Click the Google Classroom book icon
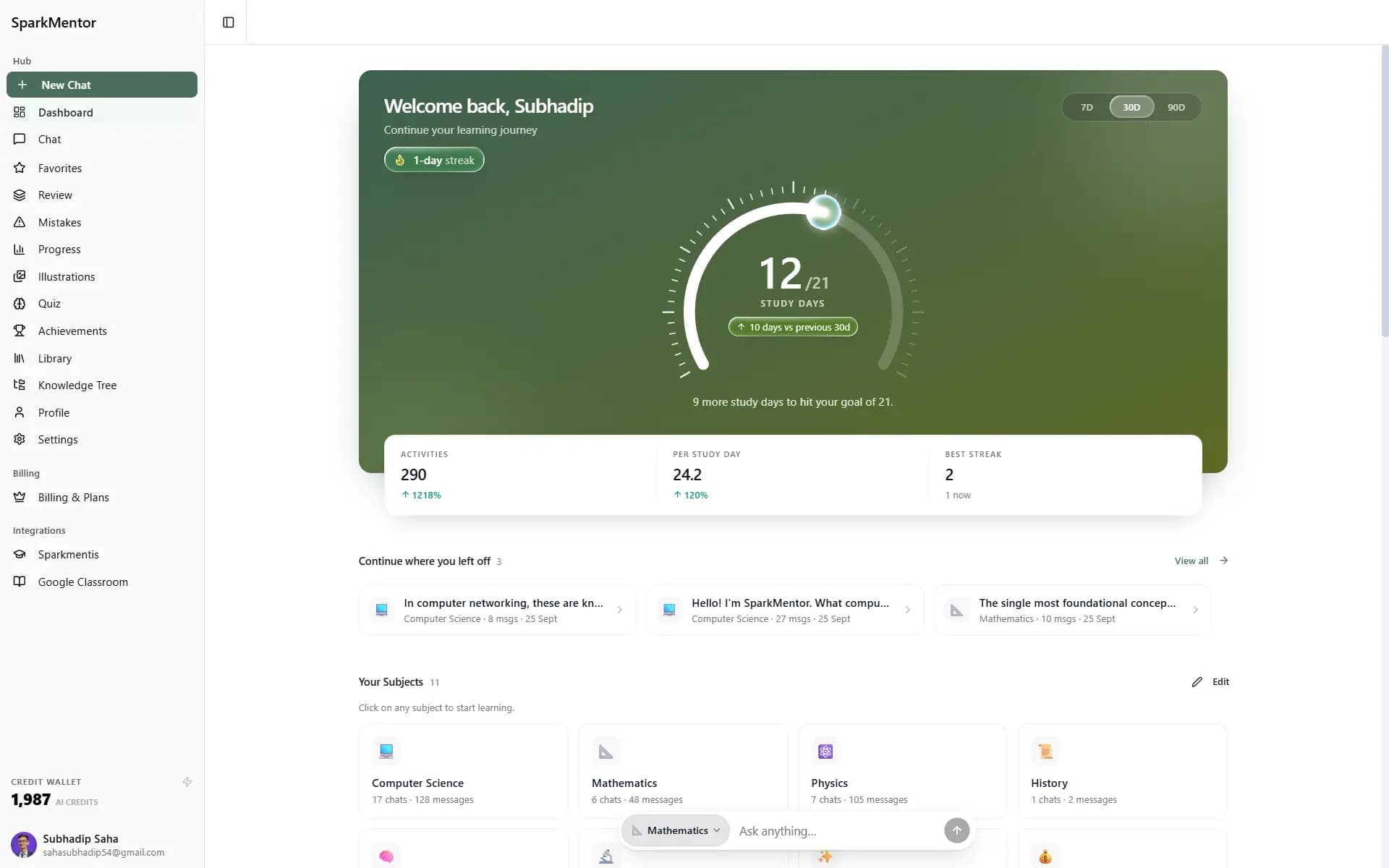Screen dimensions: 1389x868 point(20,582)
